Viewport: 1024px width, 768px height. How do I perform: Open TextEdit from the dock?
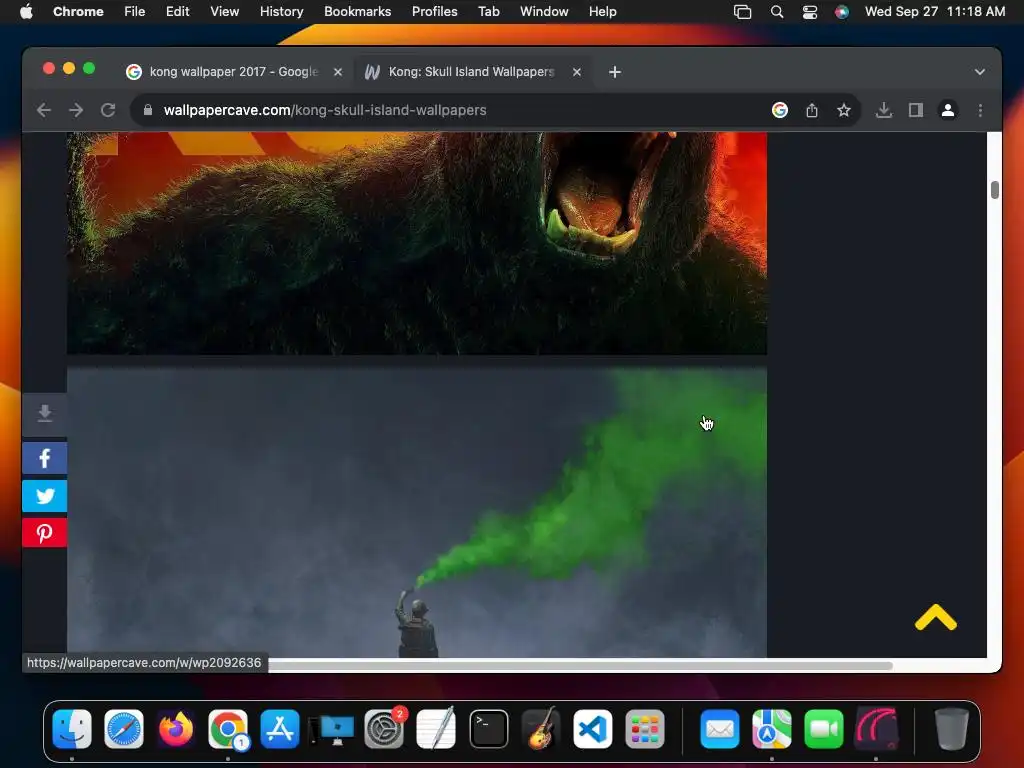point(436,728)
